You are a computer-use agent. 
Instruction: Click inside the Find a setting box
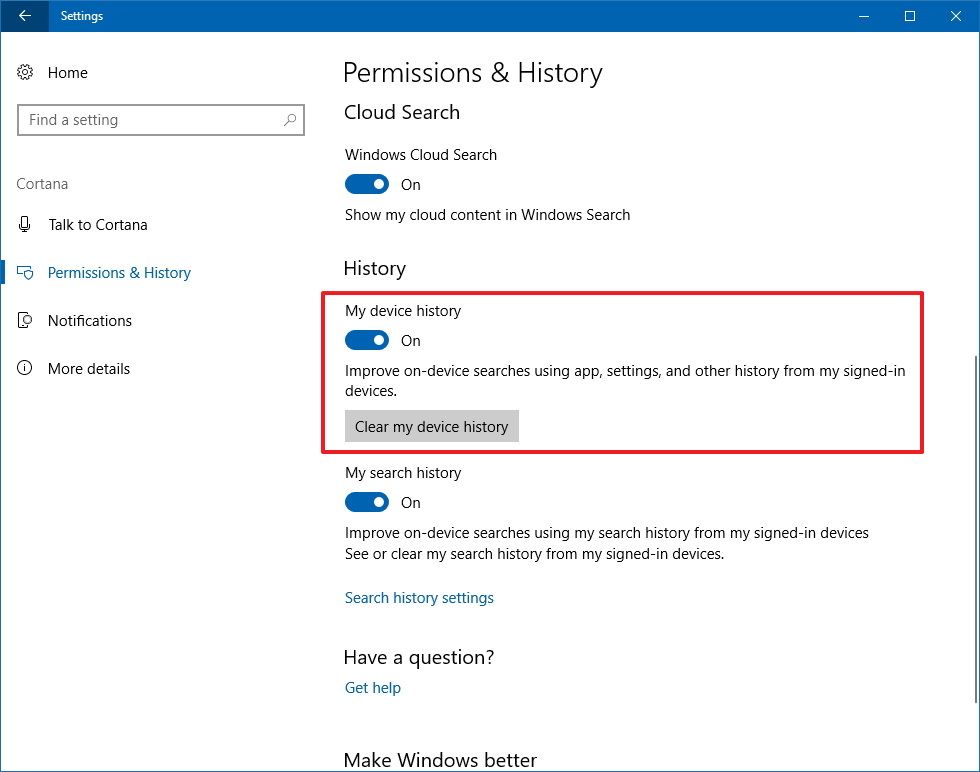tap(150, 119)
